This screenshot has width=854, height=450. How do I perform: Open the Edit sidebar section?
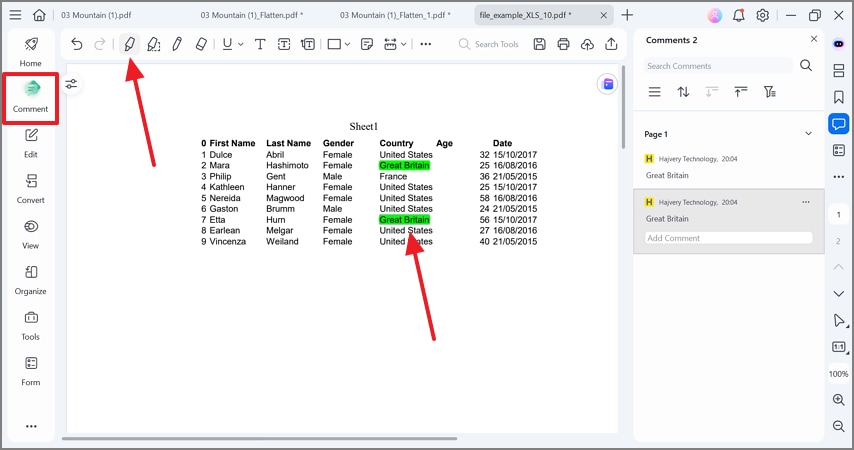click(x=30, y=143)
